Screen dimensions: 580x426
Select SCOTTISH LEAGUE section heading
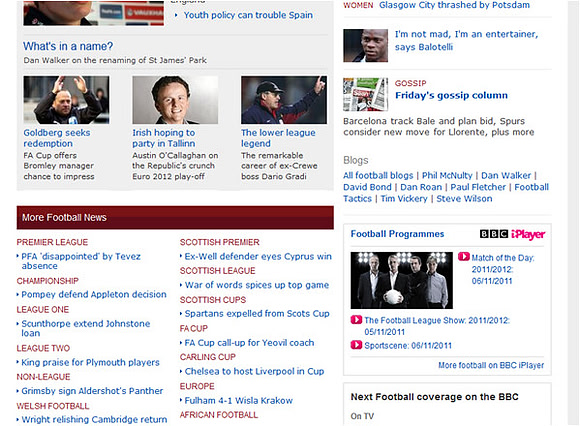point(218,271)
